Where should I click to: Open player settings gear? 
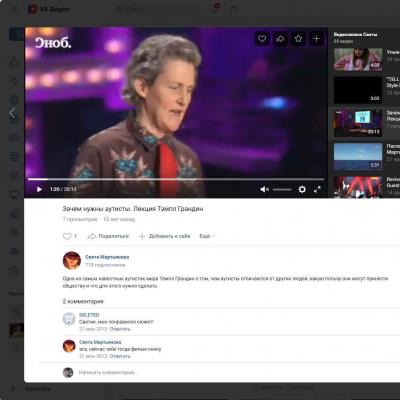[x=302, y=189]
